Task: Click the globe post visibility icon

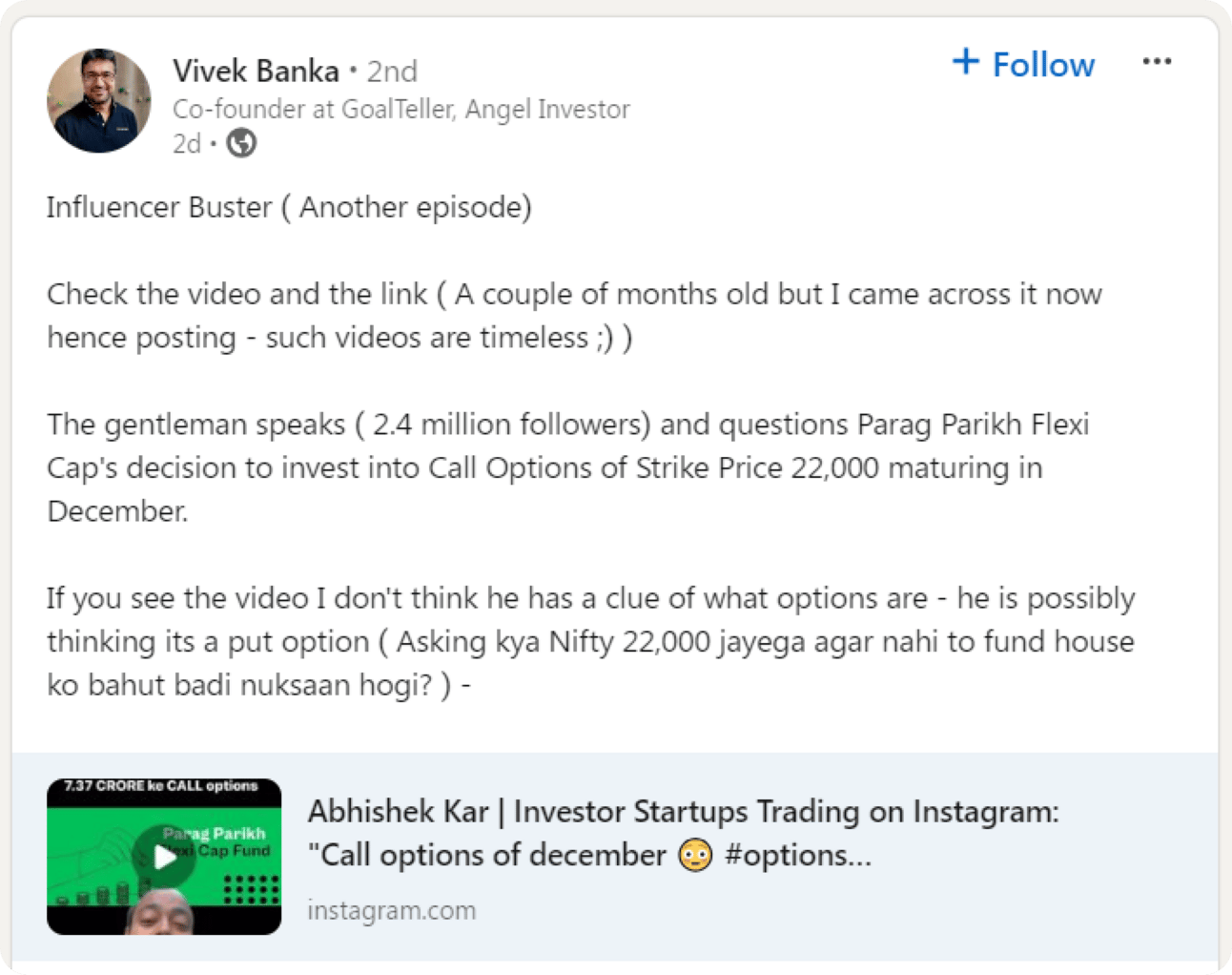Action: (241, 143)
